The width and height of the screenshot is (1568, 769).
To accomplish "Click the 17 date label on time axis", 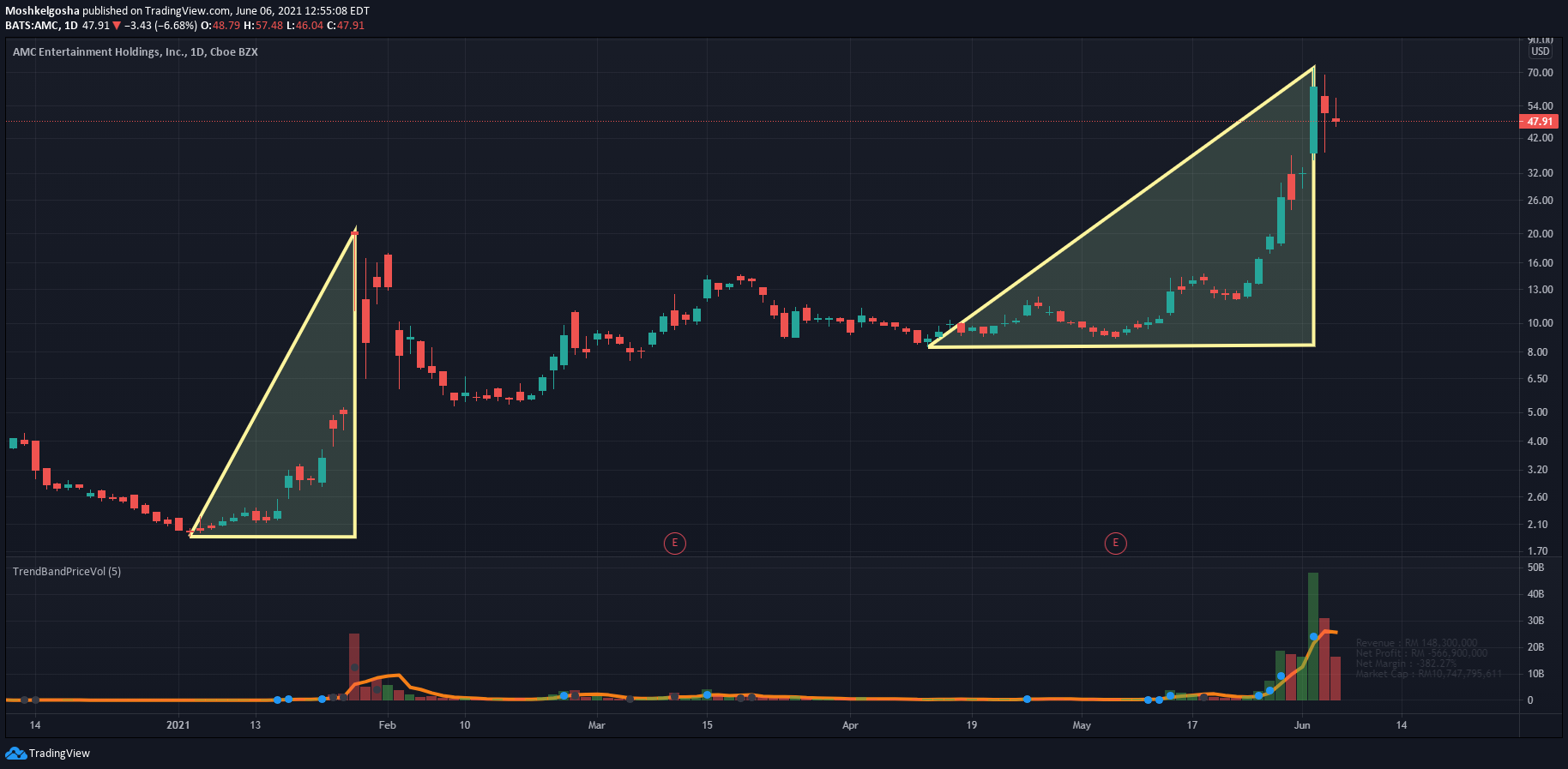I will (1191, 725).
